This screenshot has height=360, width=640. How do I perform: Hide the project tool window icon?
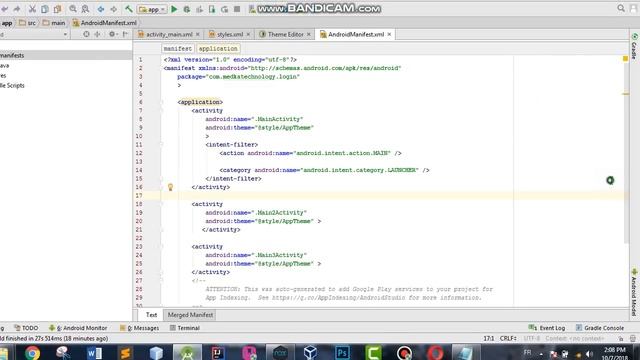point(125,35)
